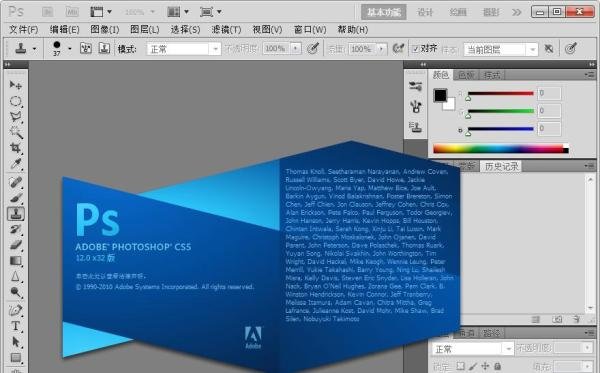
Task: Open collapsed Brush Presets panel icon
Action: tap(415, 86)
